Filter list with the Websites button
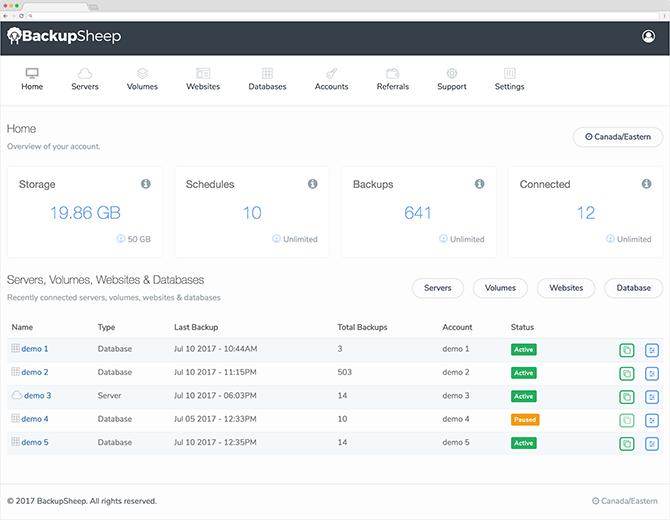 (x=566, y=288)
